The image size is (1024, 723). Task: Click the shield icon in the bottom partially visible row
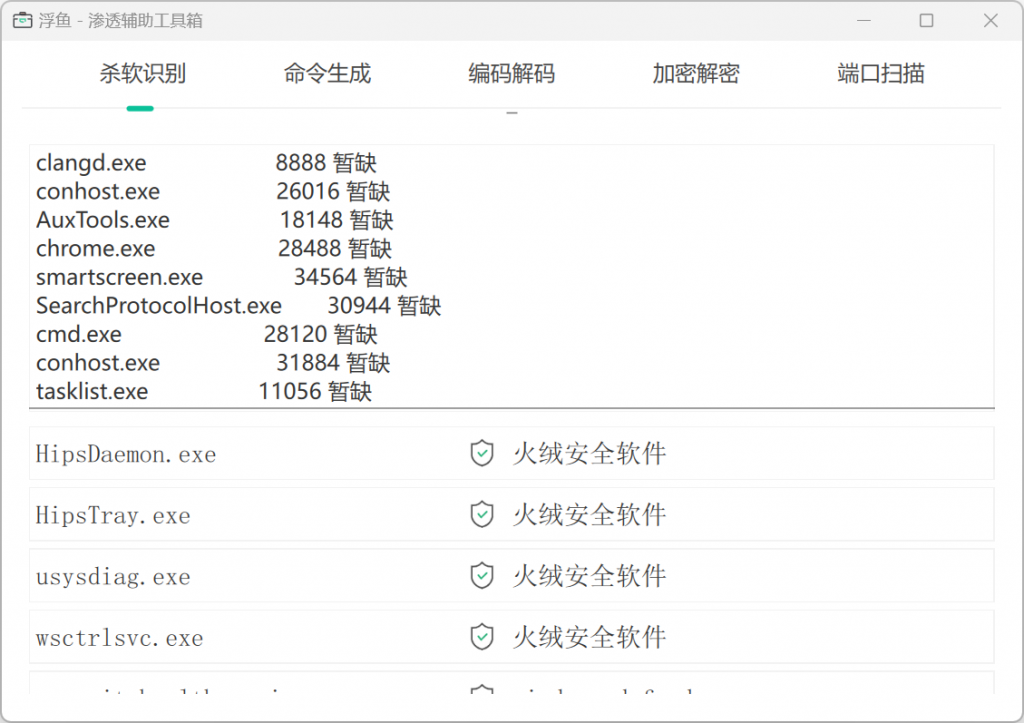[481, 693]
